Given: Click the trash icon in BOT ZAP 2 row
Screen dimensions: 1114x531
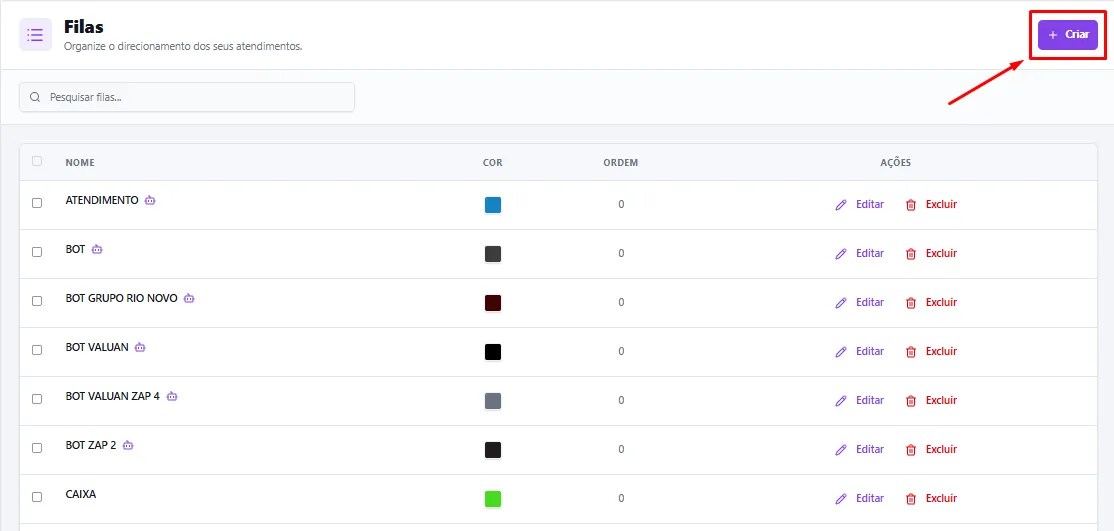Looking at the screenshot, I should coord(911,450).
